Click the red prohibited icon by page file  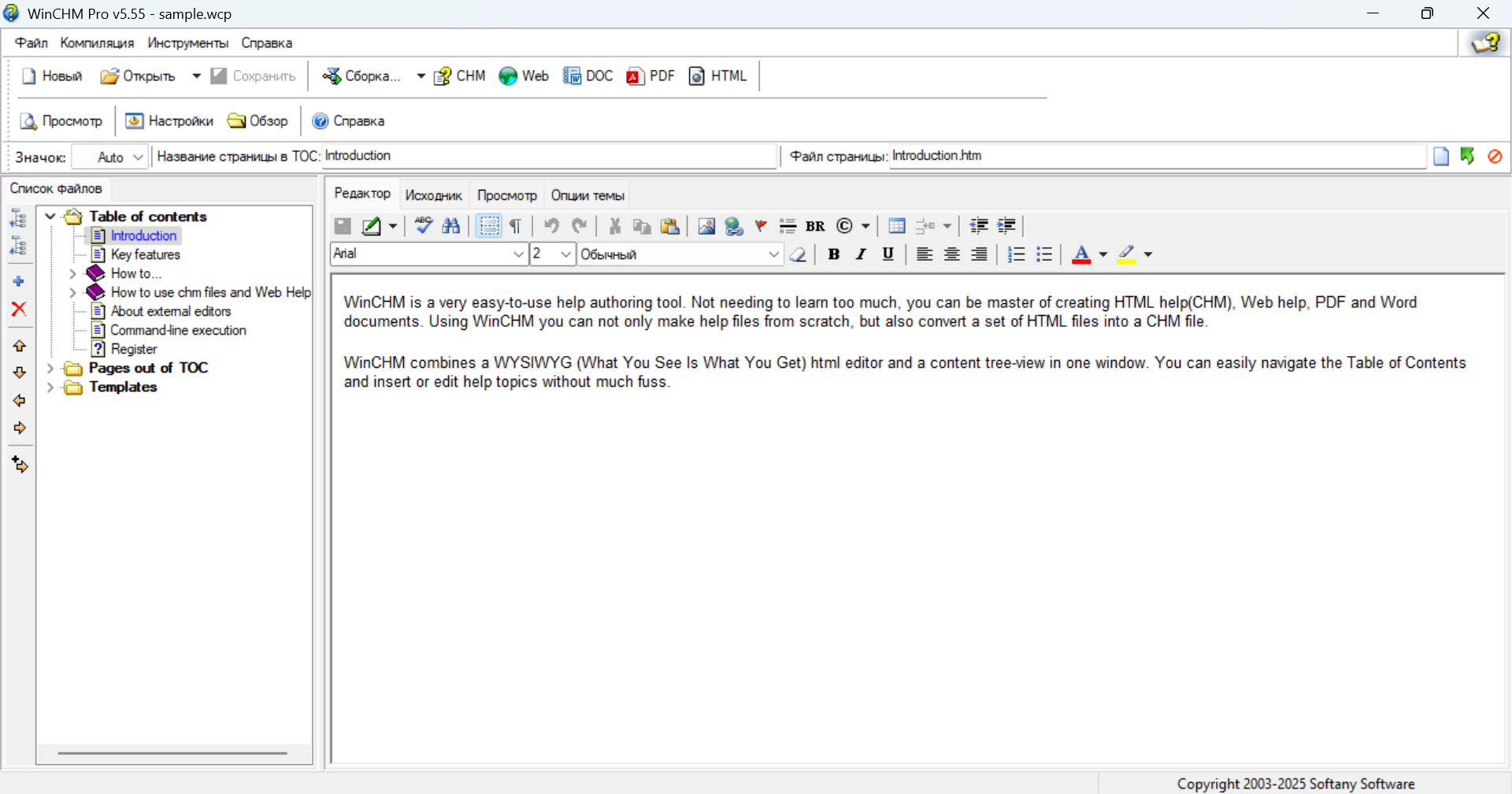pyautogui.click(x=1495, y=156)
